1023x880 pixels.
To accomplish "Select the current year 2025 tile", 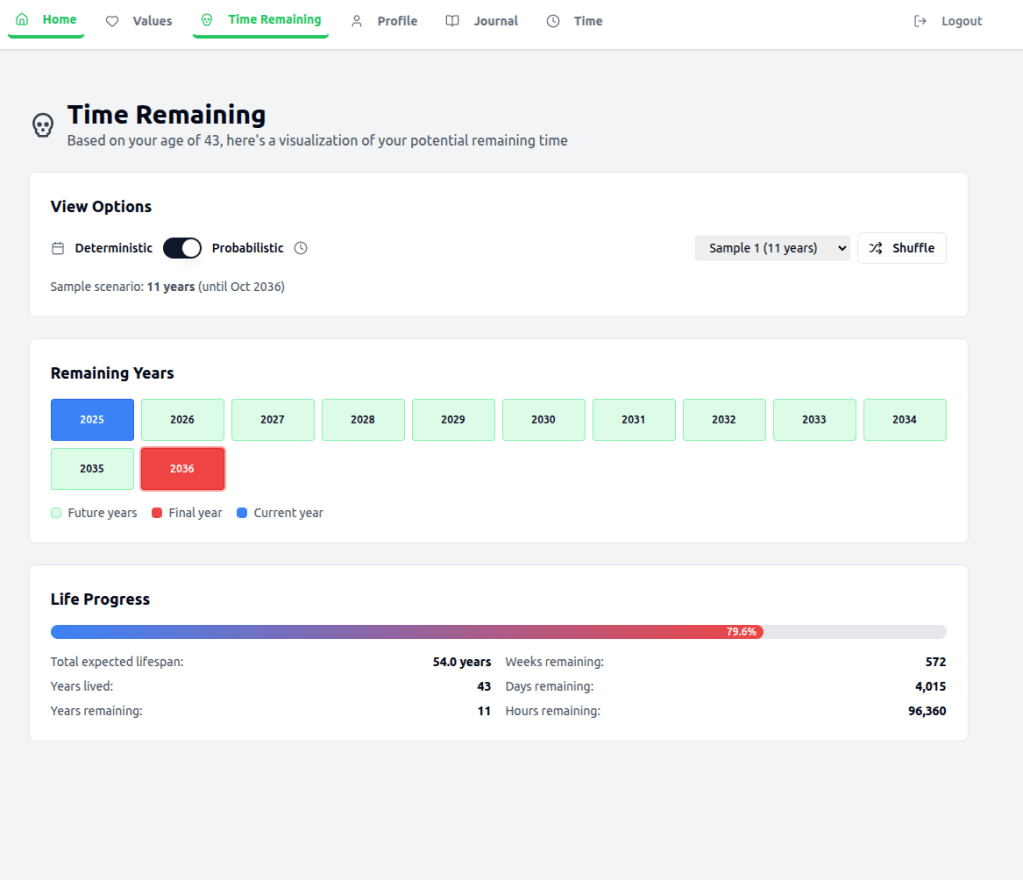I will point(92,420).
